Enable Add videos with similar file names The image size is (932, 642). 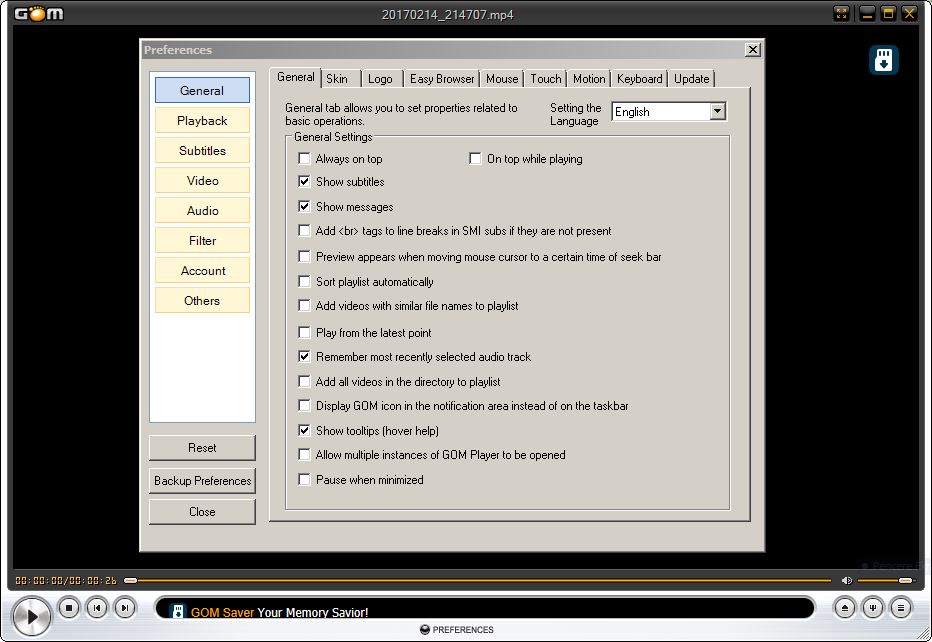[304, 306]
